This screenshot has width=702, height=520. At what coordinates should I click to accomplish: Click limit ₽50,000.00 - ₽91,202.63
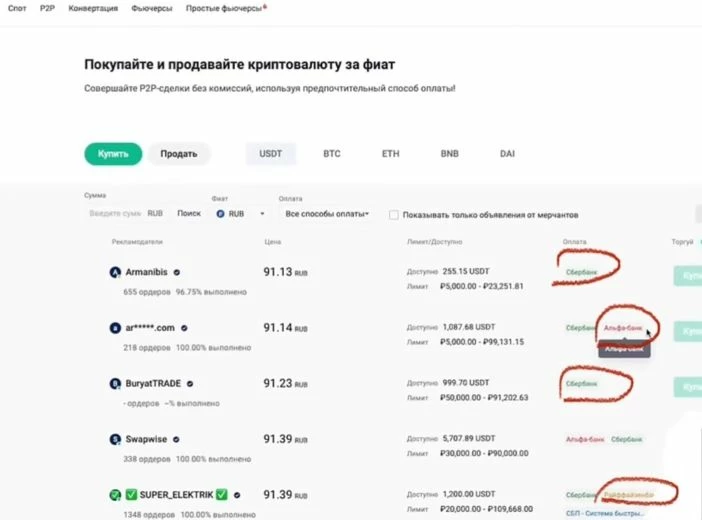pos(484,398)
